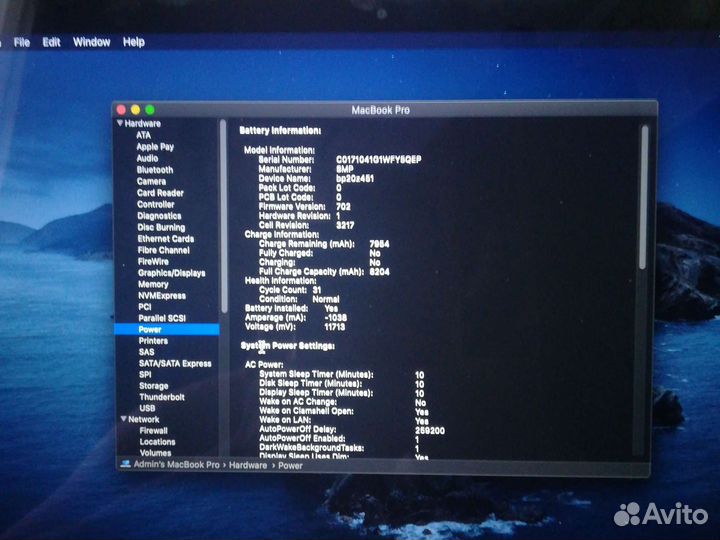Click the Battery Information heading
The height and width of the screenshot is (540, 720).
pos(280,130)
